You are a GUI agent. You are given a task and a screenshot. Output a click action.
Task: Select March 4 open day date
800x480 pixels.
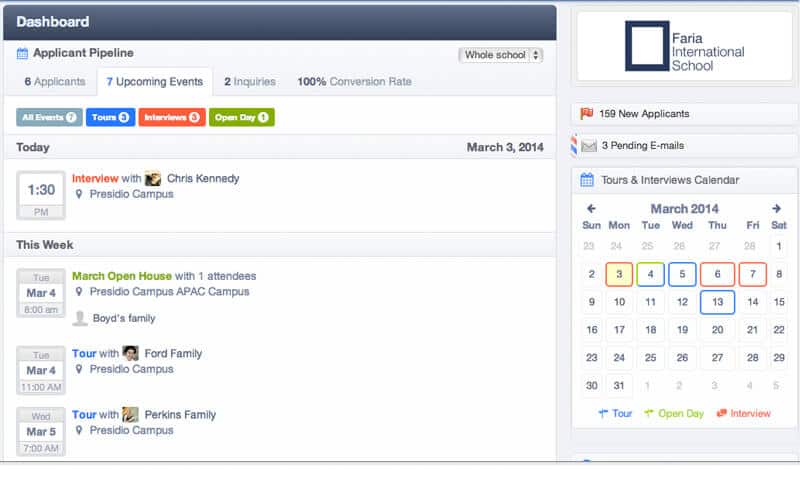point(650,274)
